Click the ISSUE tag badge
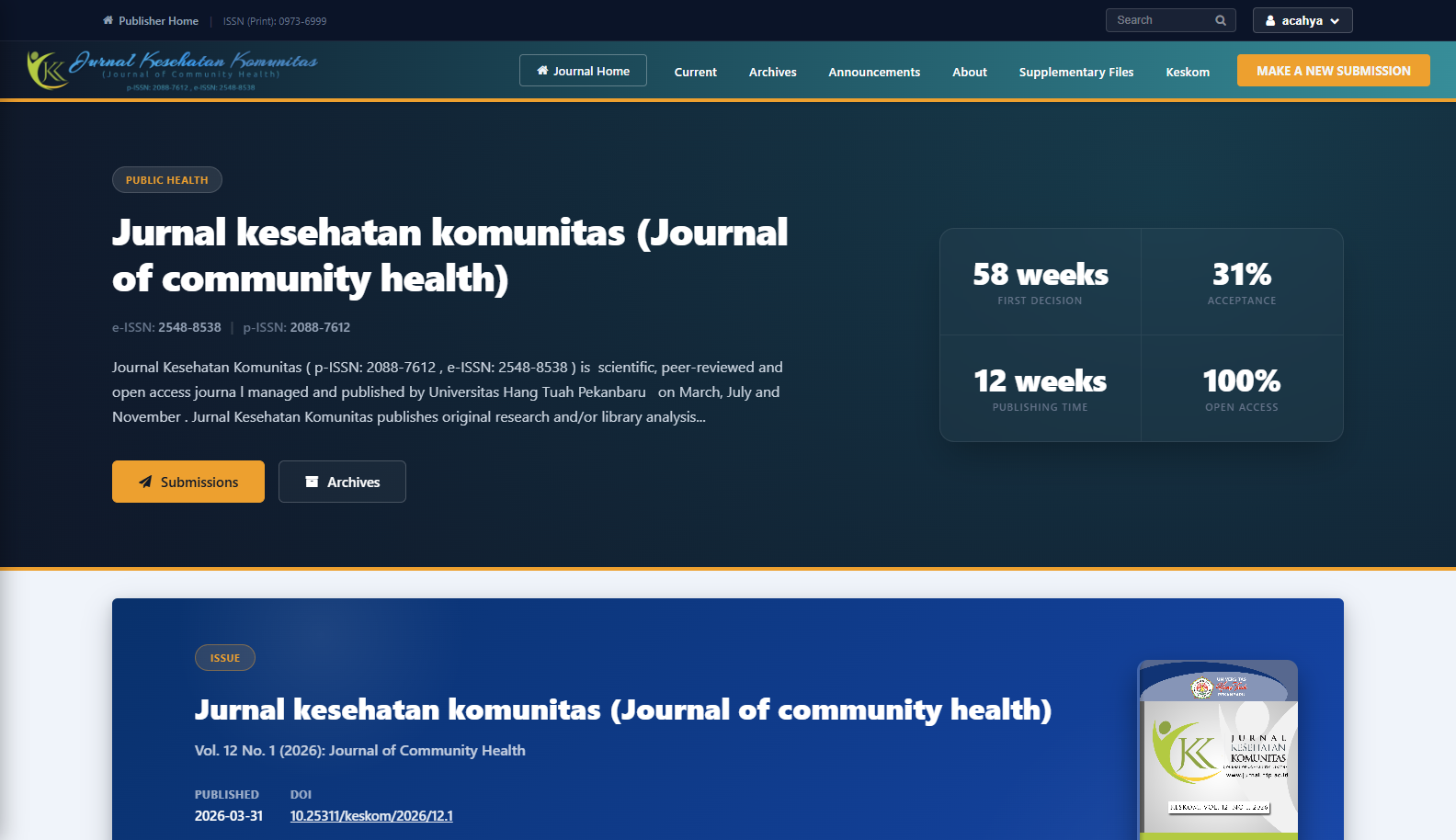Image resolution: width=1456 pixels, height=840 pixels. [x=225, y=658]
